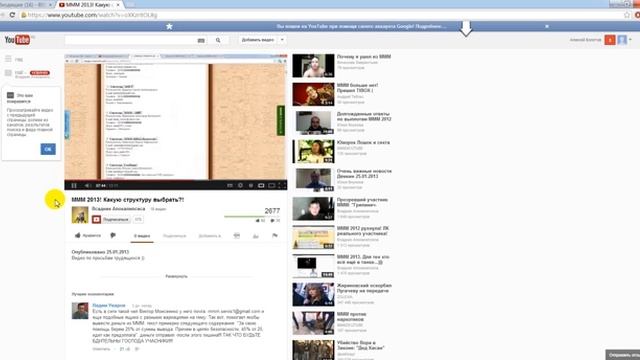Click OK in the sidebar tooltip
Viewport: 640px width, 360px height.
pyautogui.click(x=48, y=149)
